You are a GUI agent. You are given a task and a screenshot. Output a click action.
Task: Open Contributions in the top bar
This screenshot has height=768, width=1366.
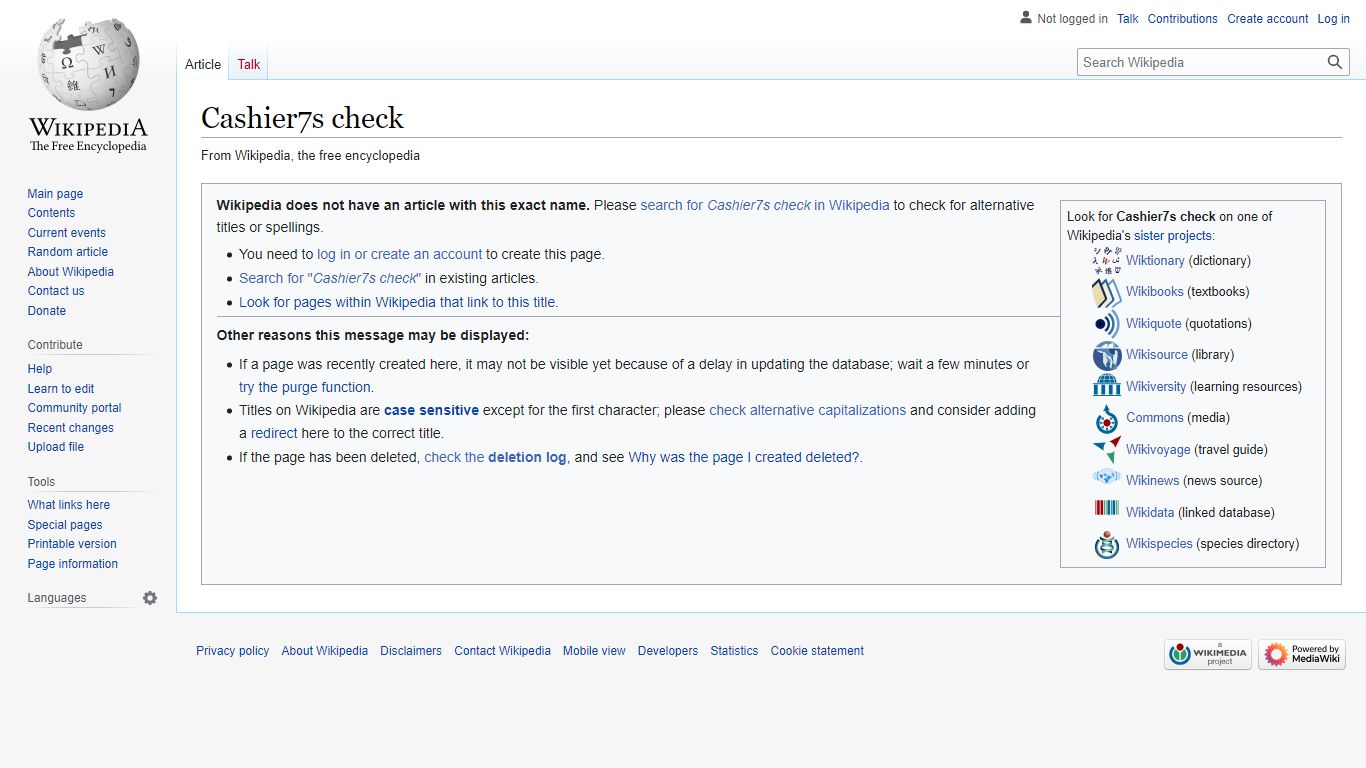(x=1183, y=19)
